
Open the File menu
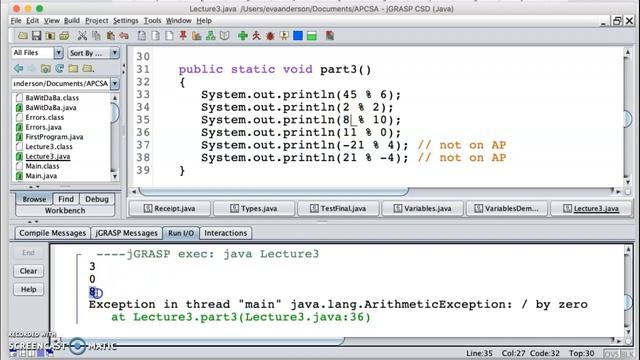point(16,20)
